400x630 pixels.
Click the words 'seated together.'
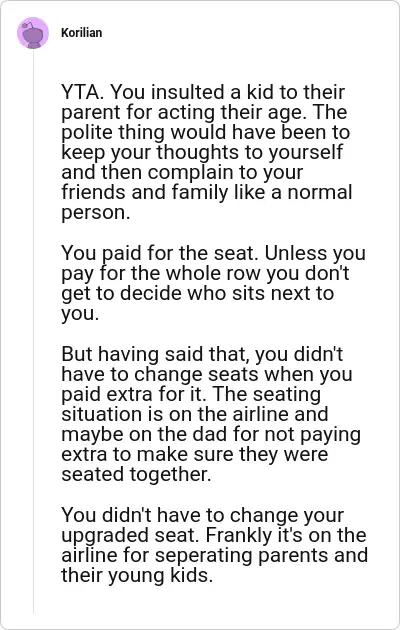click(x=136, y=475)
